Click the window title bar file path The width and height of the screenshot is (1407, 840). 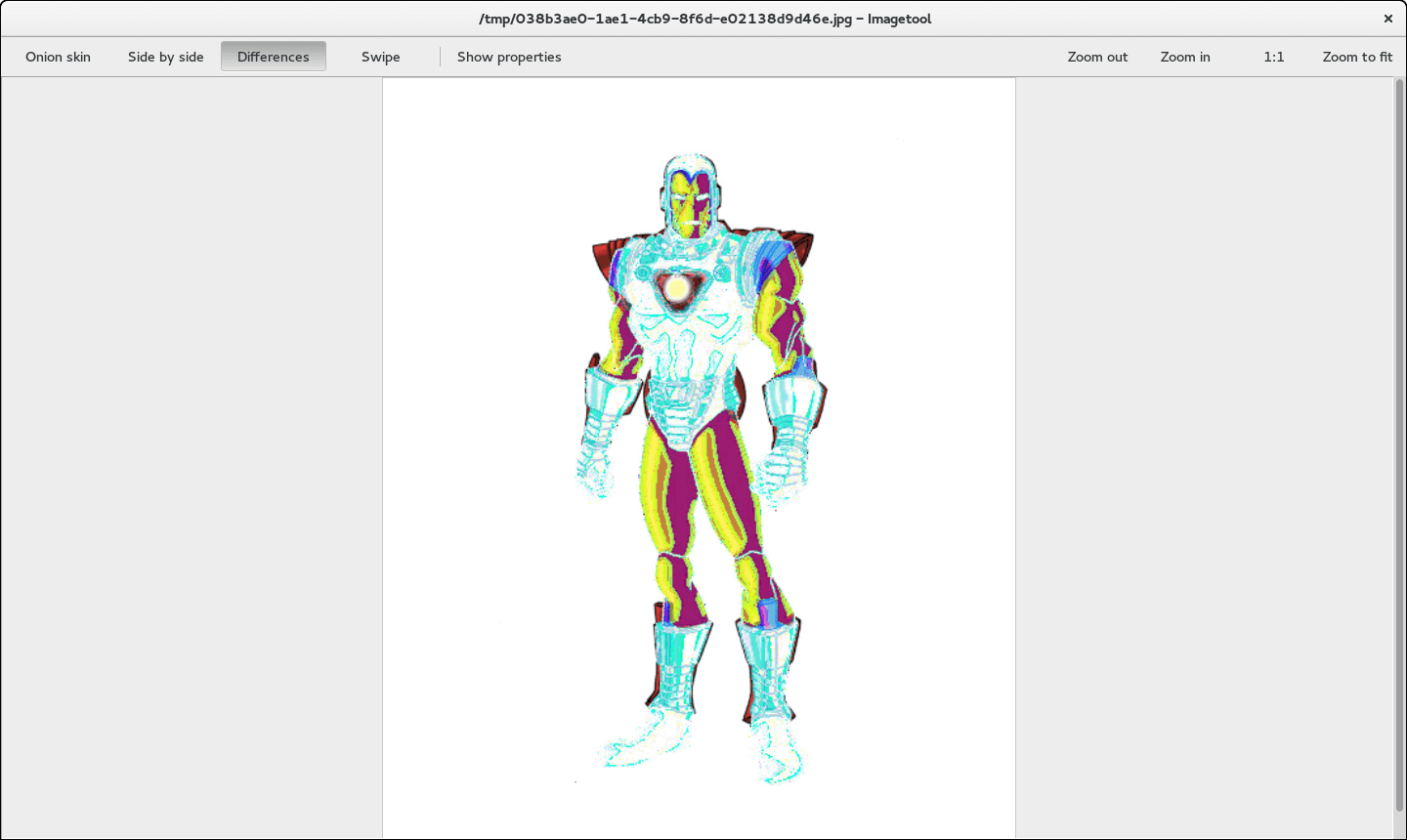703,19
